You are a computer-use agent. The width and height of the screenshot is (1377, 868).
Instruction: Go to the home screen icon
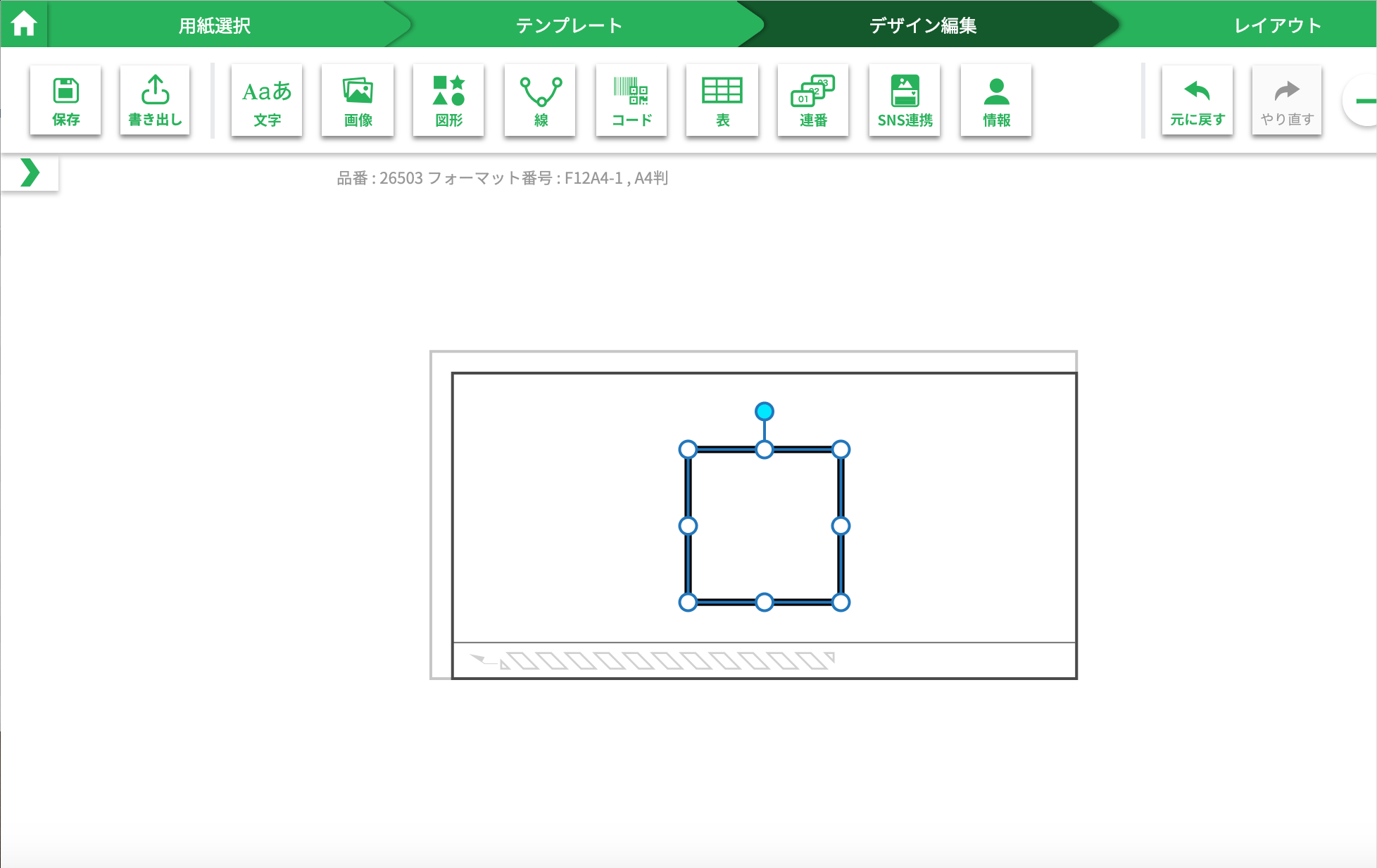[24, 24]
